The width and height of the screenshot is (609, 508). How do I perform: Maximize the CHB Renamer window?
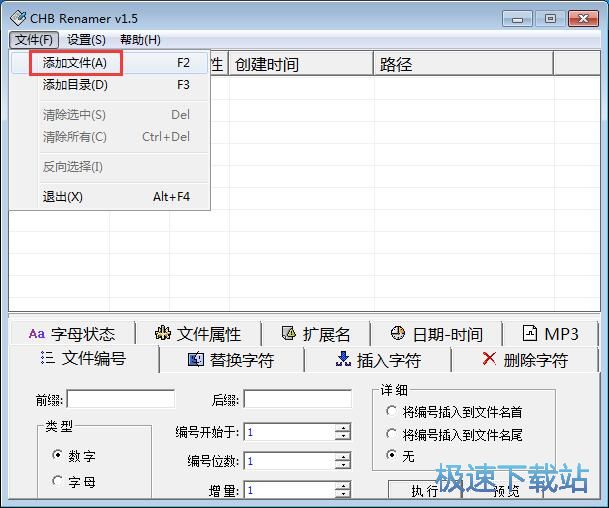pos(550,19)
